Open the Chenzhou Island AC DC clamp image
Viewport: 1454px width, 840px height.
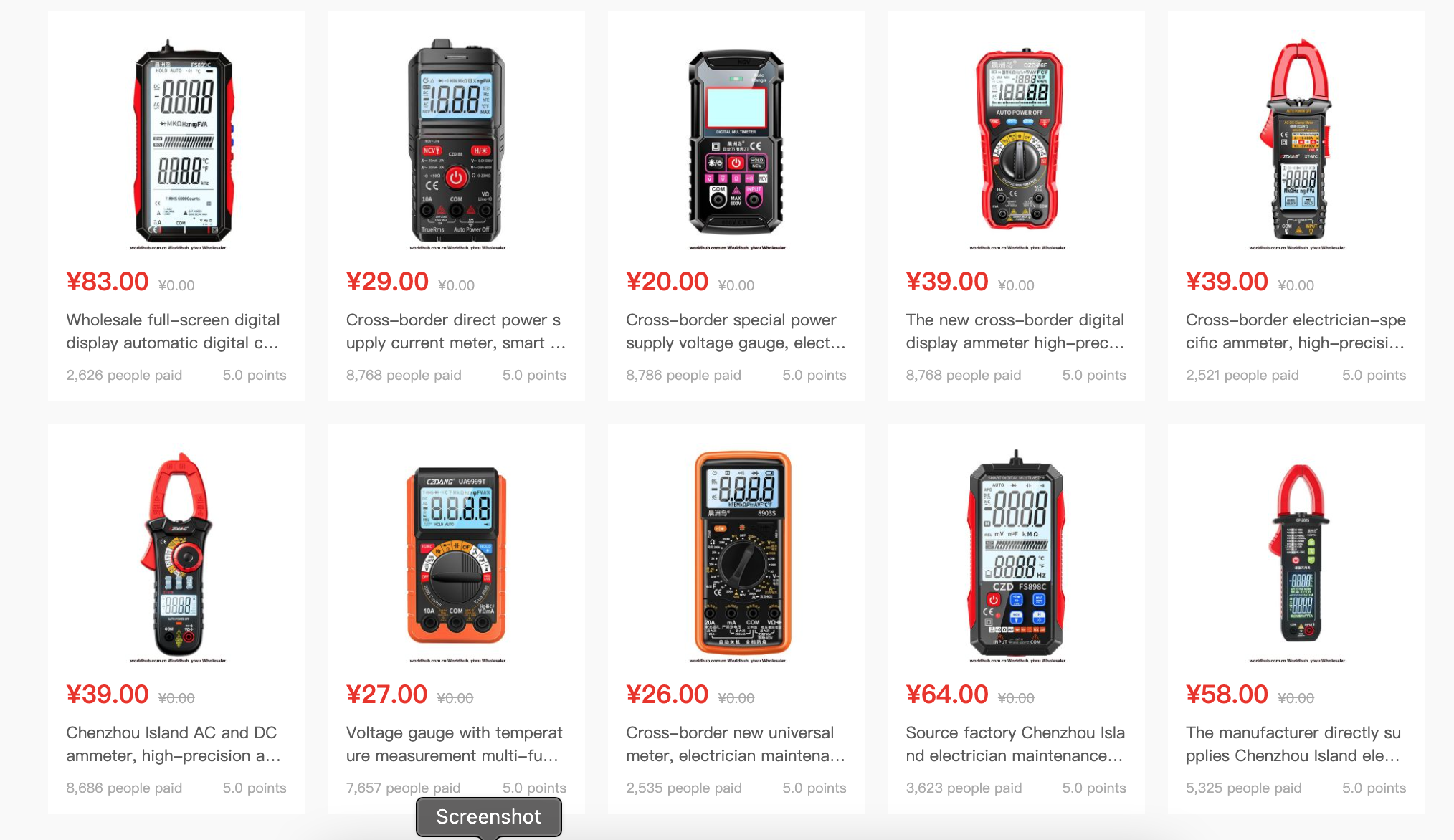coord(176,553)
